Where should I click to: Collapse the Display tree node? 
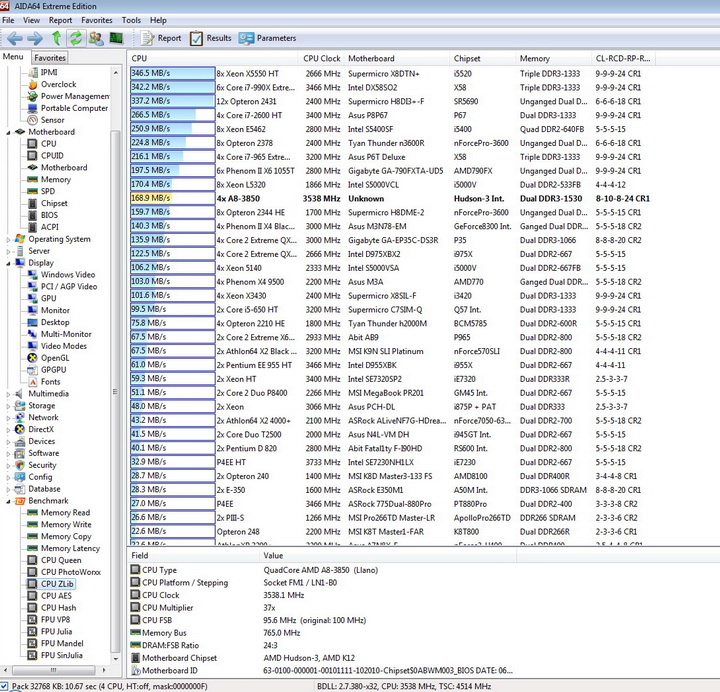point(8,264)
